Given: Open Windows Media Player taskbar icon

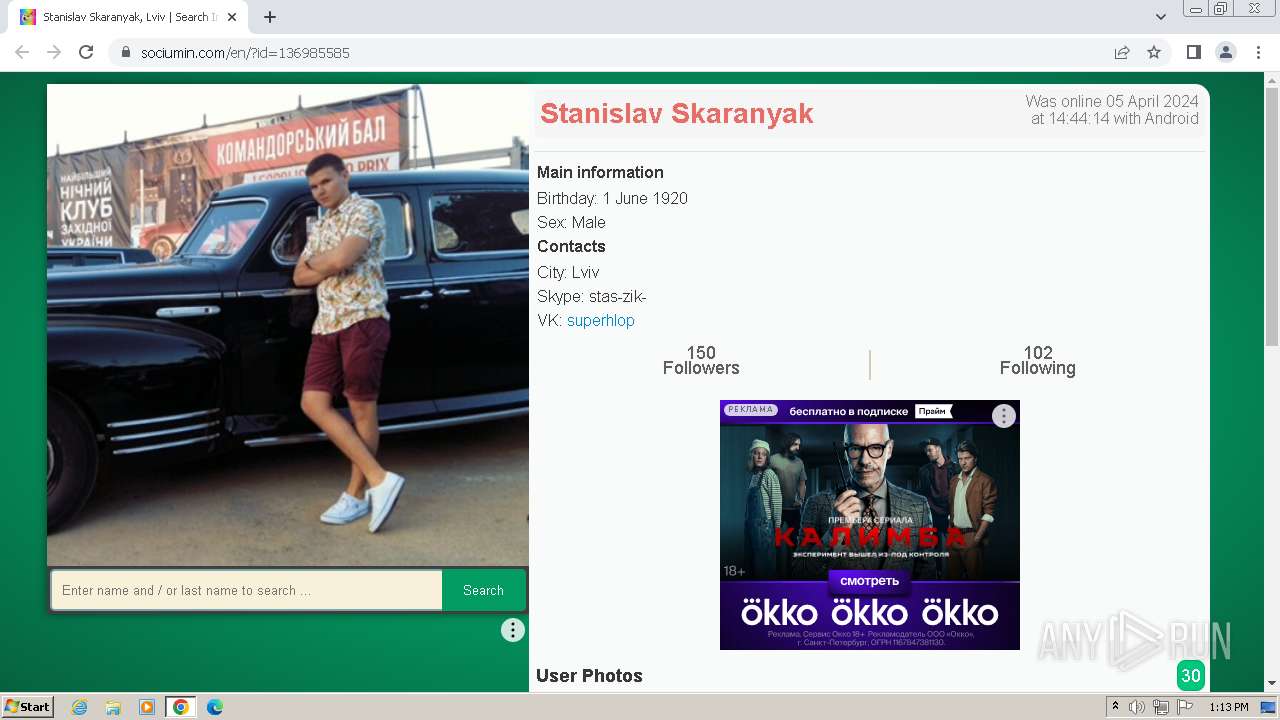Looking at the screenshot, I should click(147, 707).
